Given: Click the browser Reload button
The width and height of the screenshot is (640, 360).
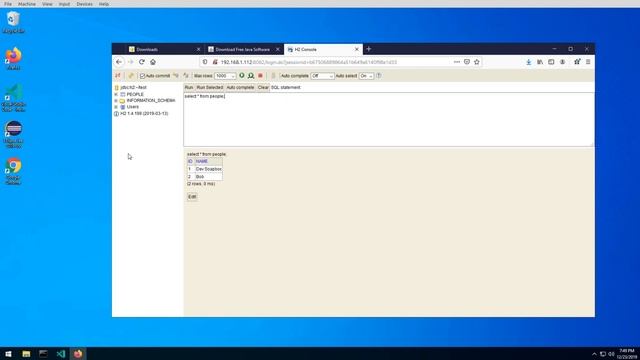Looking at the screenshot, I should pos(142,62).
